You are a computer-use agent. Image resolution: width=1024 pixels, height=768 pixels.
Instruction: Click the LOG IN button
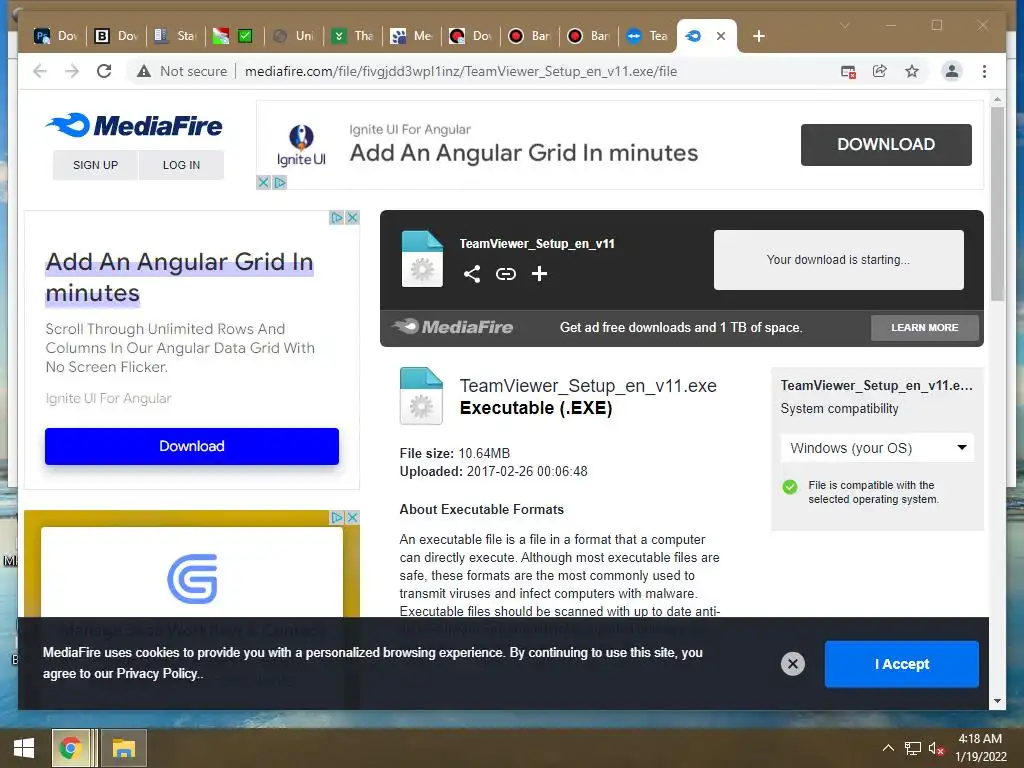[x=182, y=165]
